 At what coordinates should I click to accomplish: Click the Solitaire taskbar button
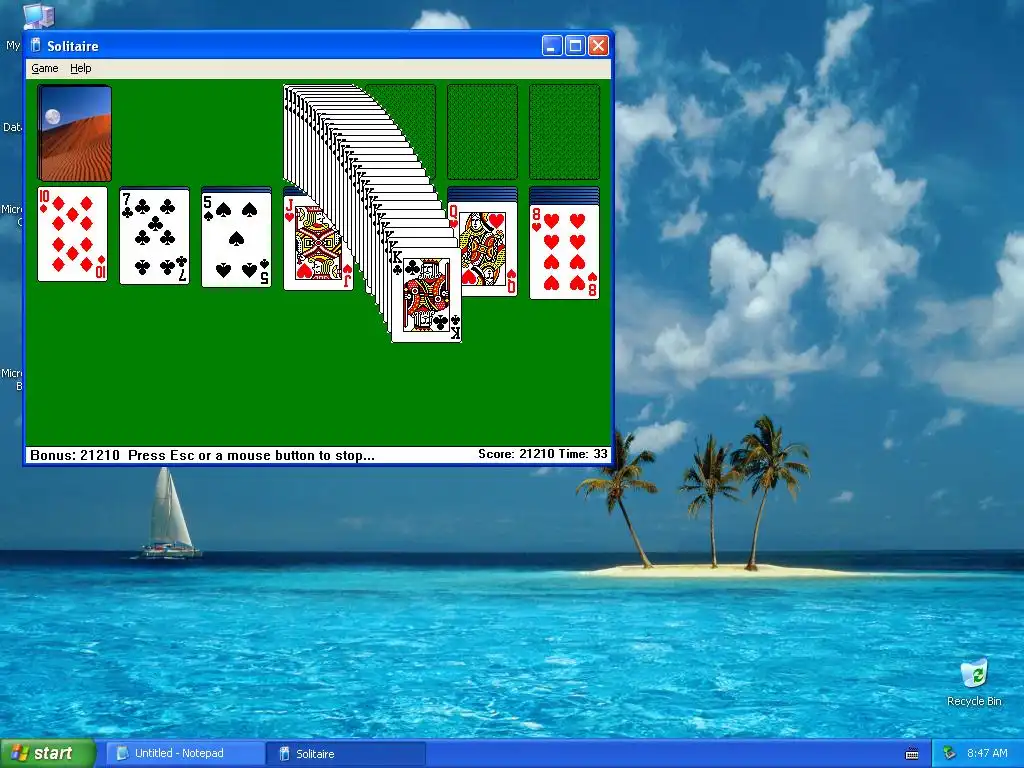coord(346,754)
